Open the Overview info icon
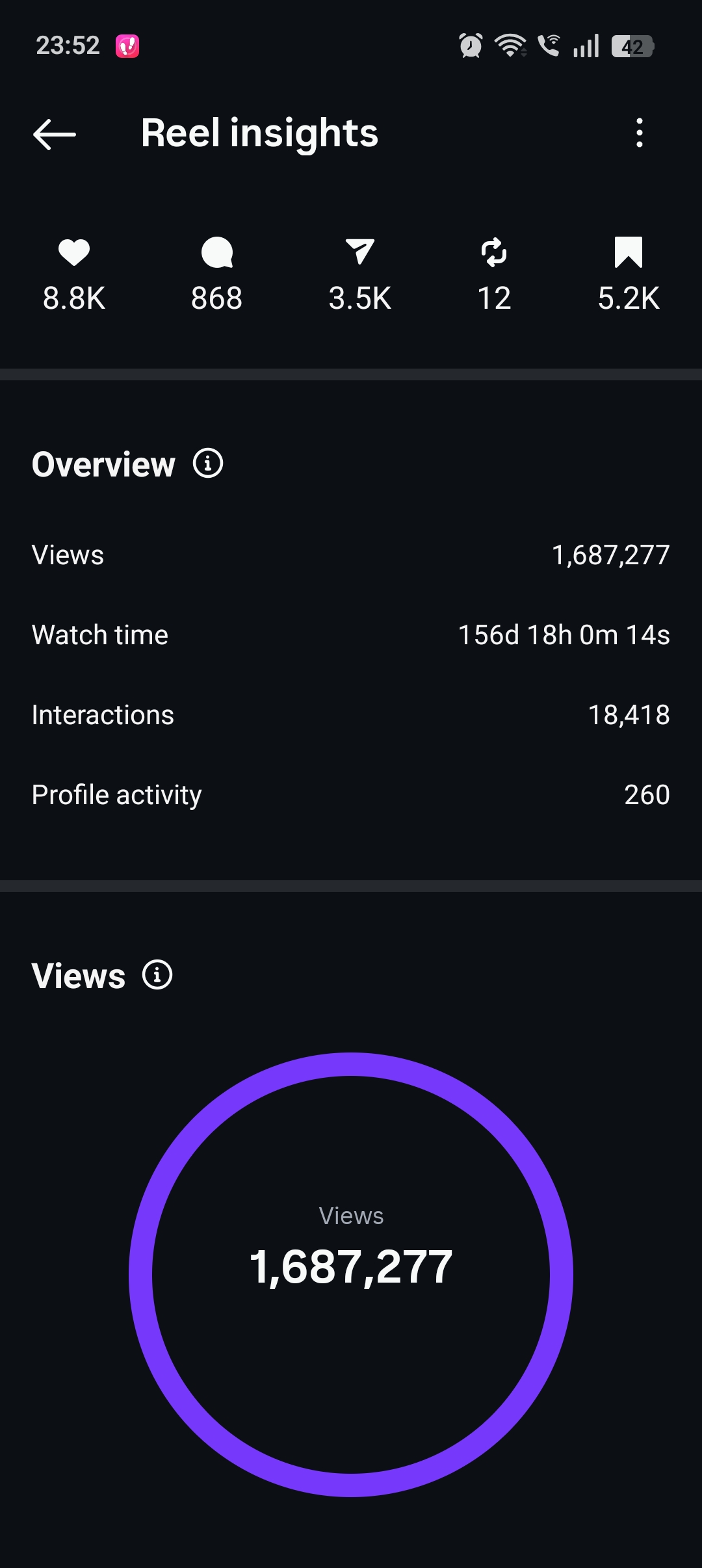Viewport: 702px width, 1568px height. [208, 464]
